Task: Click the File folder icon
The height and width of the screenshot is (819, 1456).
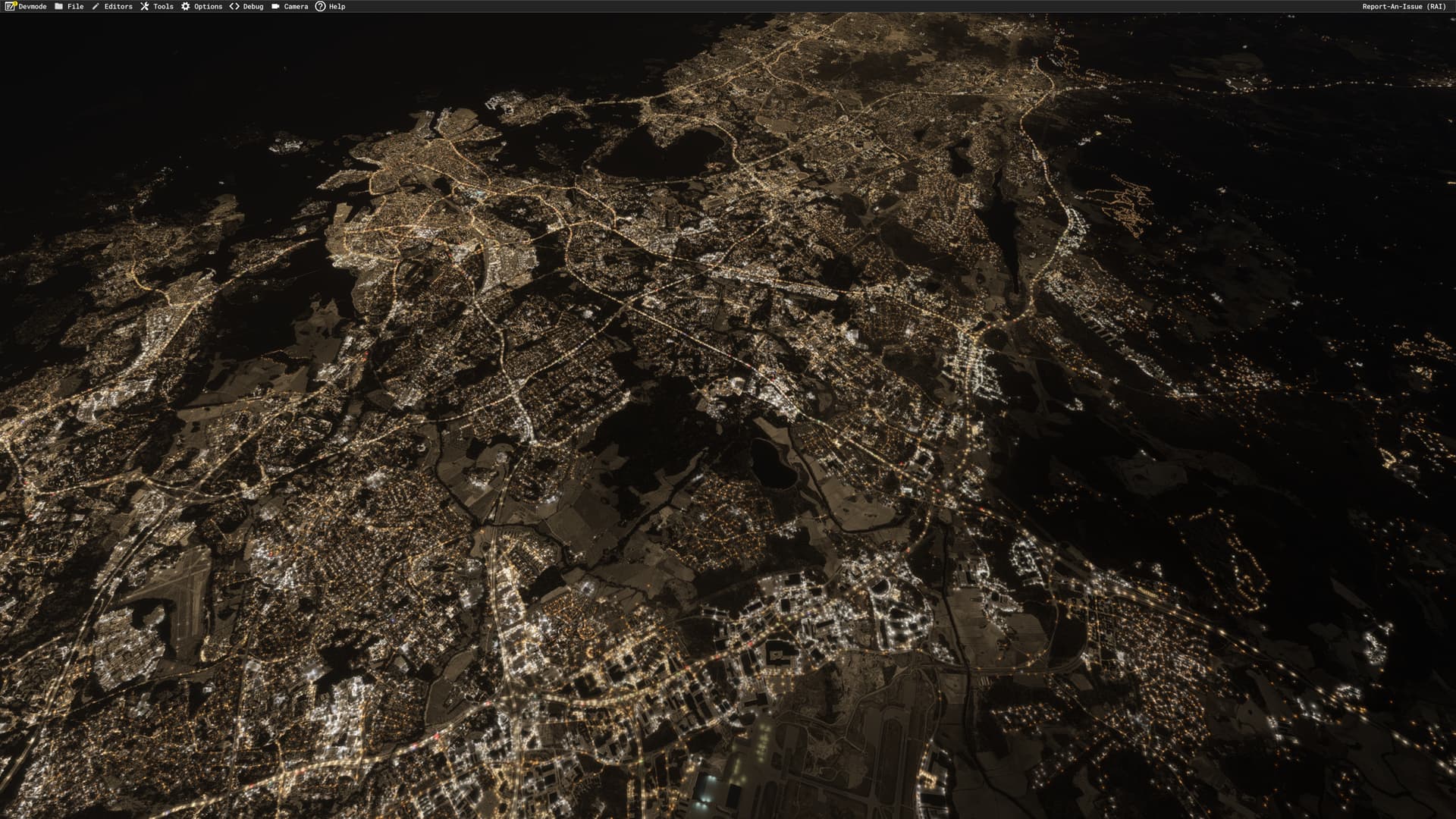Action: [59, 6]
